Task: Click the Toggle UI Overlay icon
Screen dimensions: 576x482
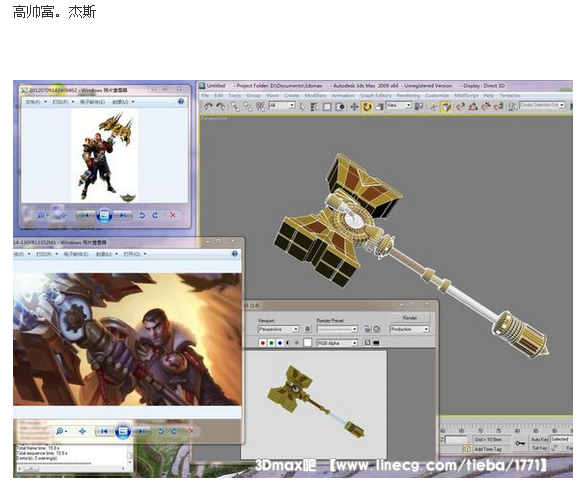Action: (x=367, y=343)
